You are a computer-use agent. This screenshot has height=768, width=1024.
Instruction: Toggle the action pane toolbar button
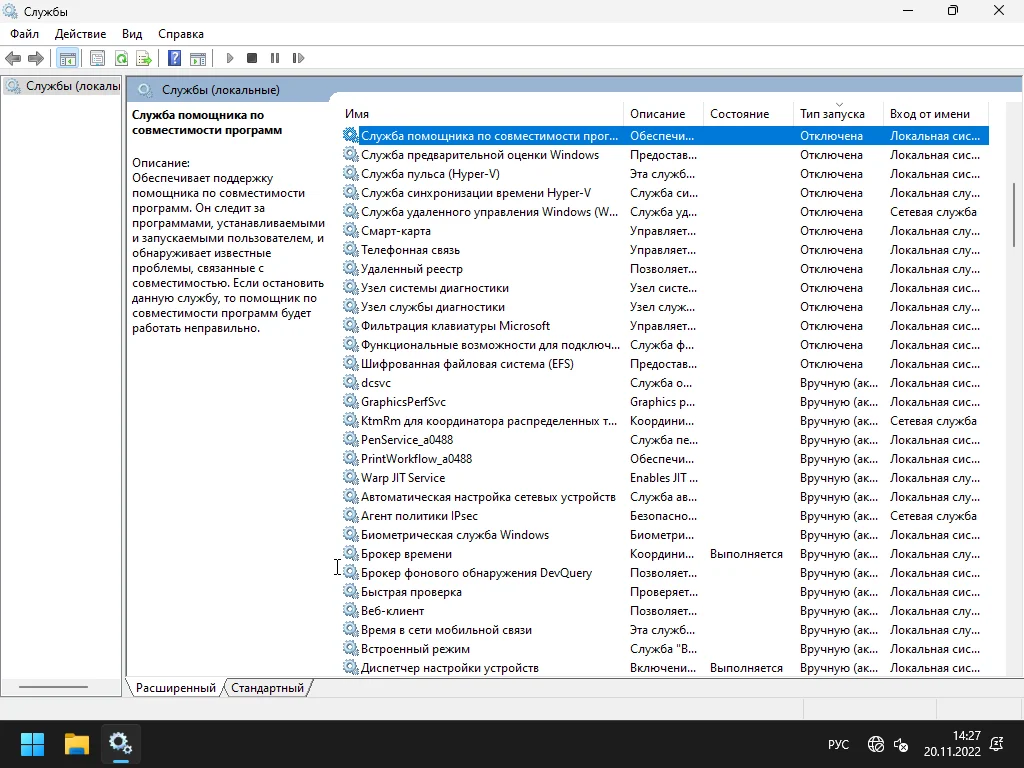[198, 59]
